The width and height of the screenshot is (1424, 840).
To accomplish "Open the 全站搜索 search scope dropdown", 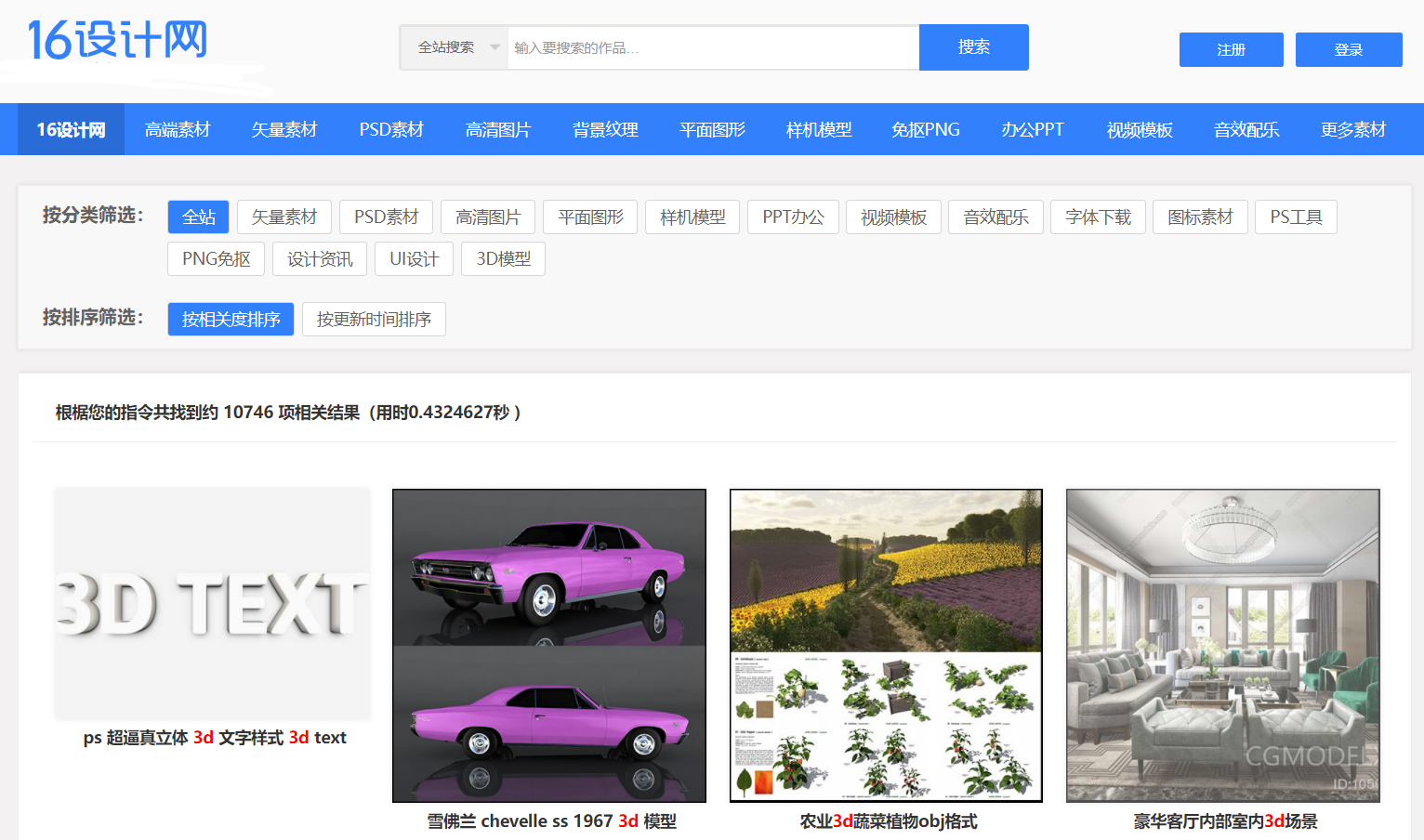I will (453, 46).
